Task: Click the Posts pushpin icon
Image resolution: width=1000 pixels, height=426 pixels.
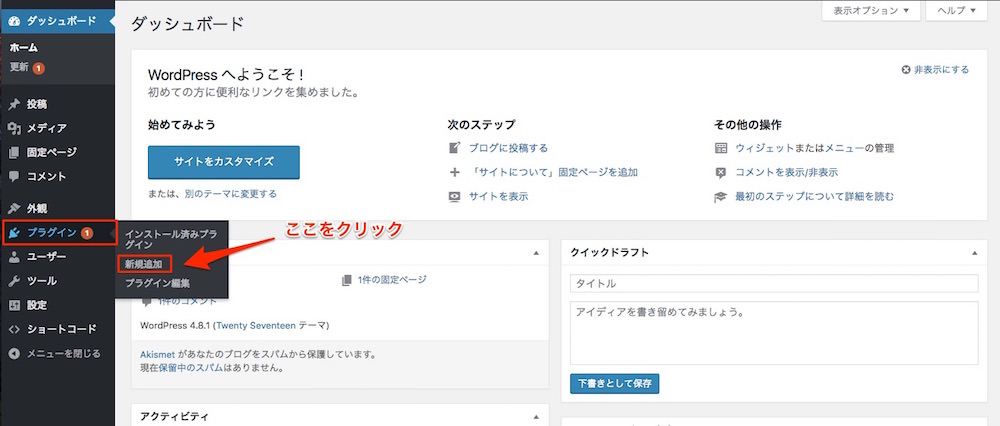Action: pos(15,104)
